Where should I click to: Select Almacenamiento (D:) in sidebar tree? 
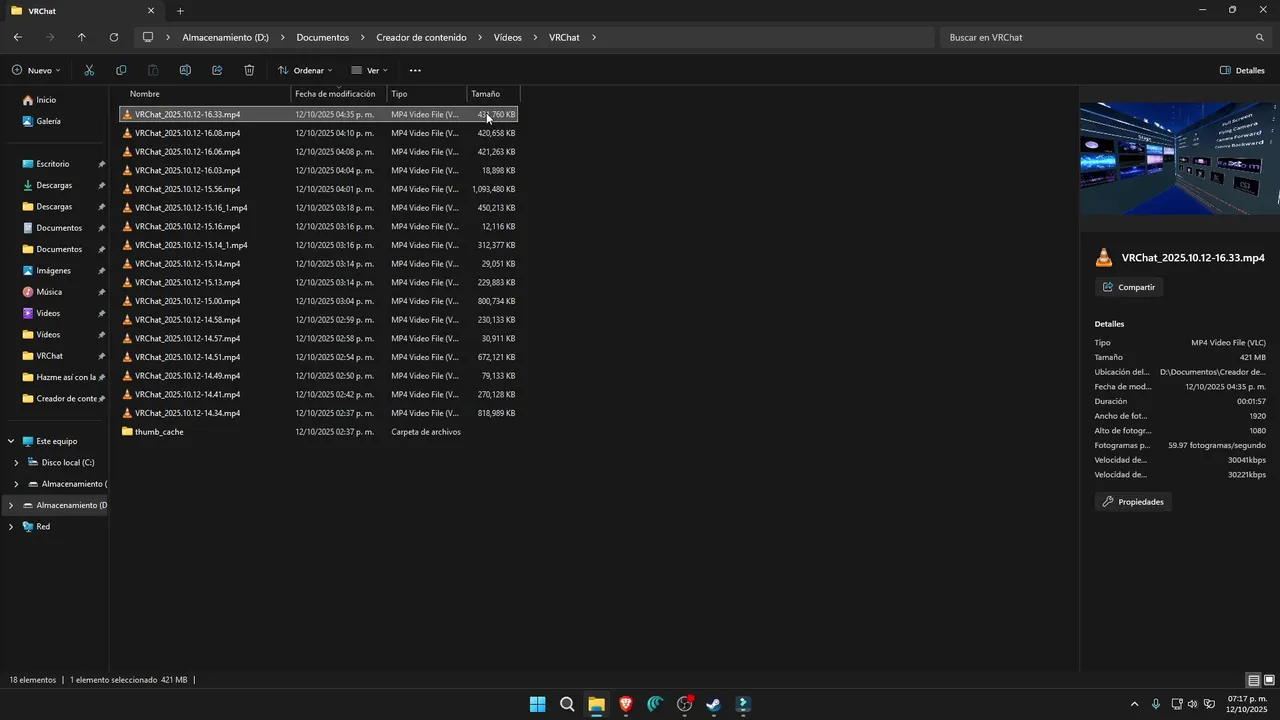56,505
